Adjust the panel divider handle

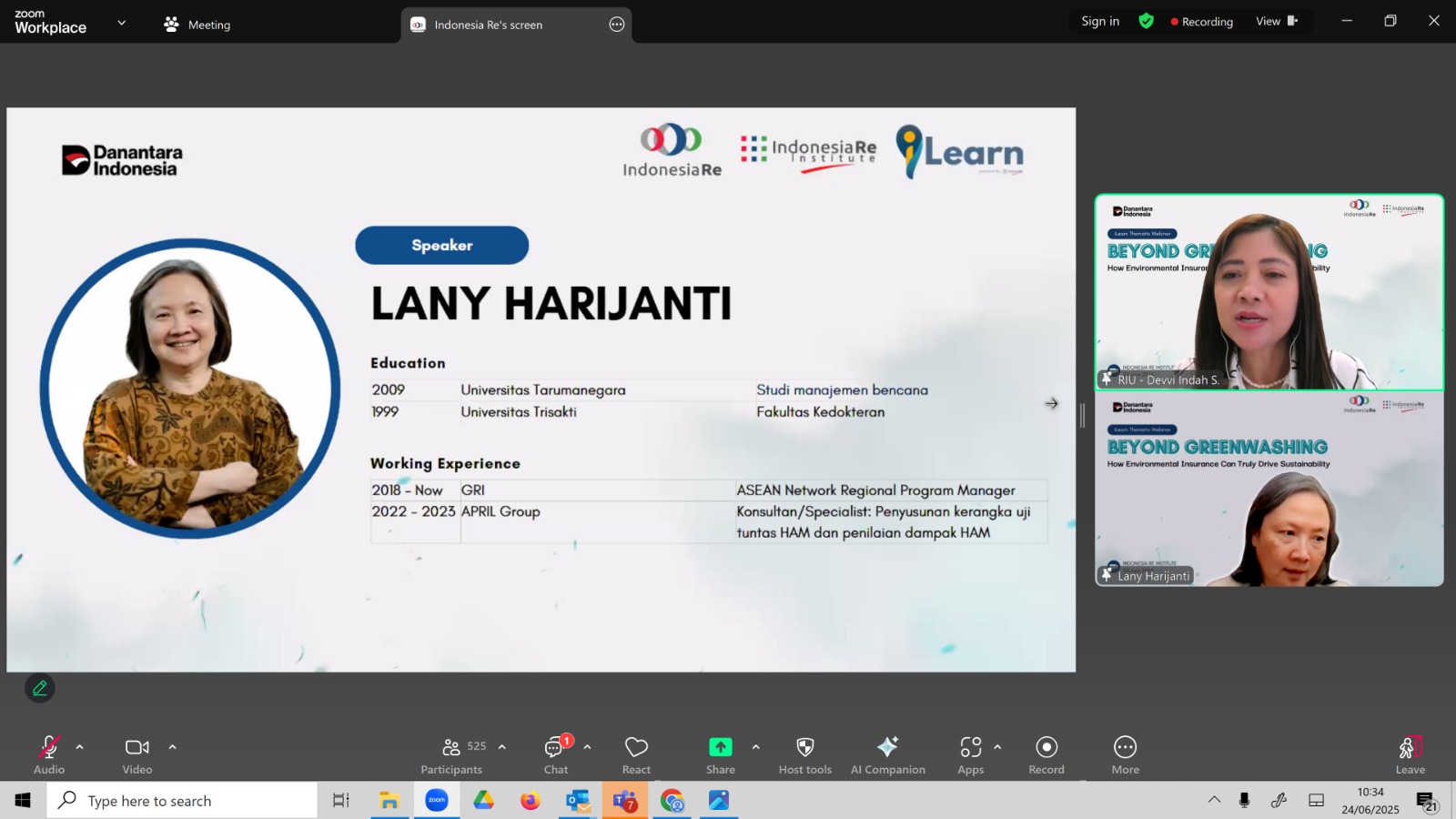[x=1082, y=415]
